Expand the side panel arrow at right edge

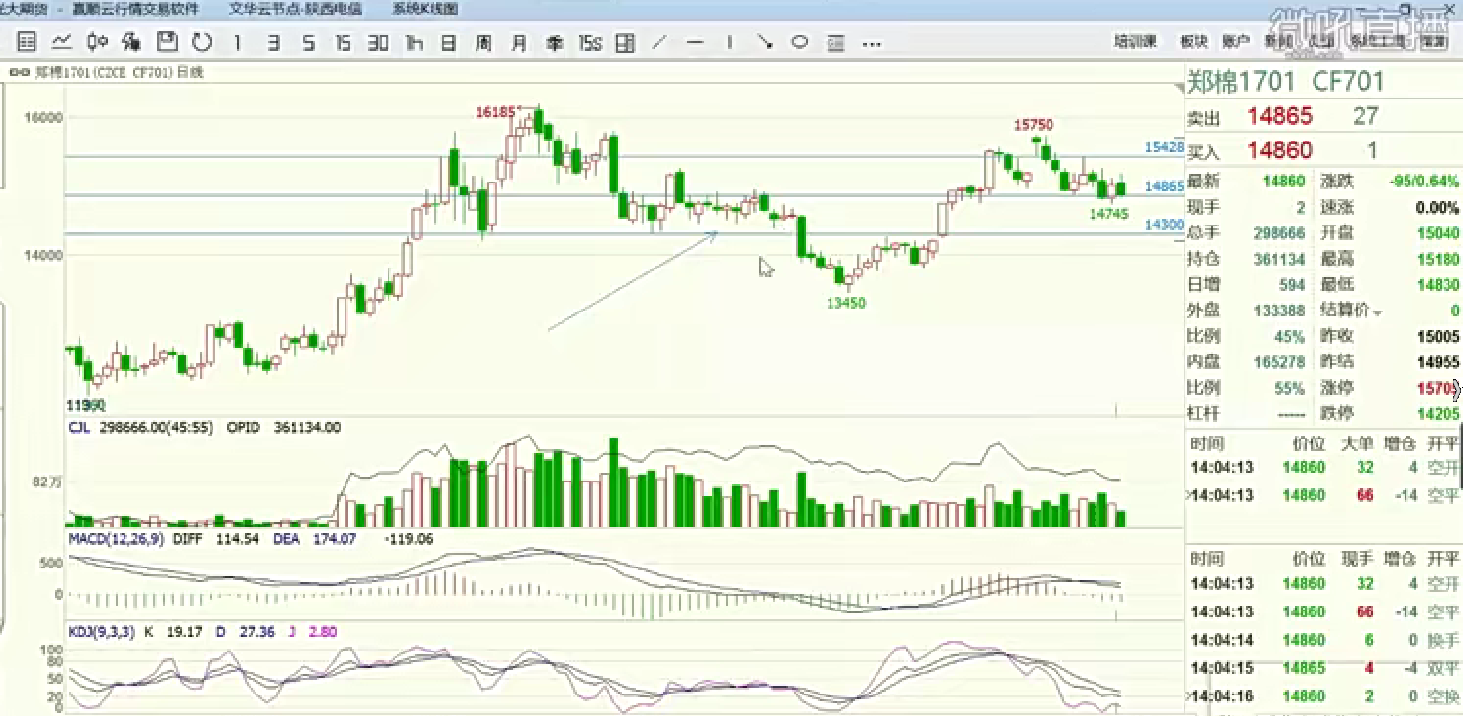click(x=1455, y=388)
